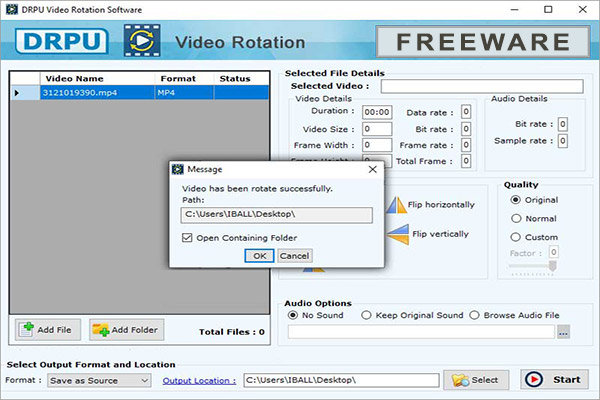
Task: Click the Add File button
Action: point(48,330)
